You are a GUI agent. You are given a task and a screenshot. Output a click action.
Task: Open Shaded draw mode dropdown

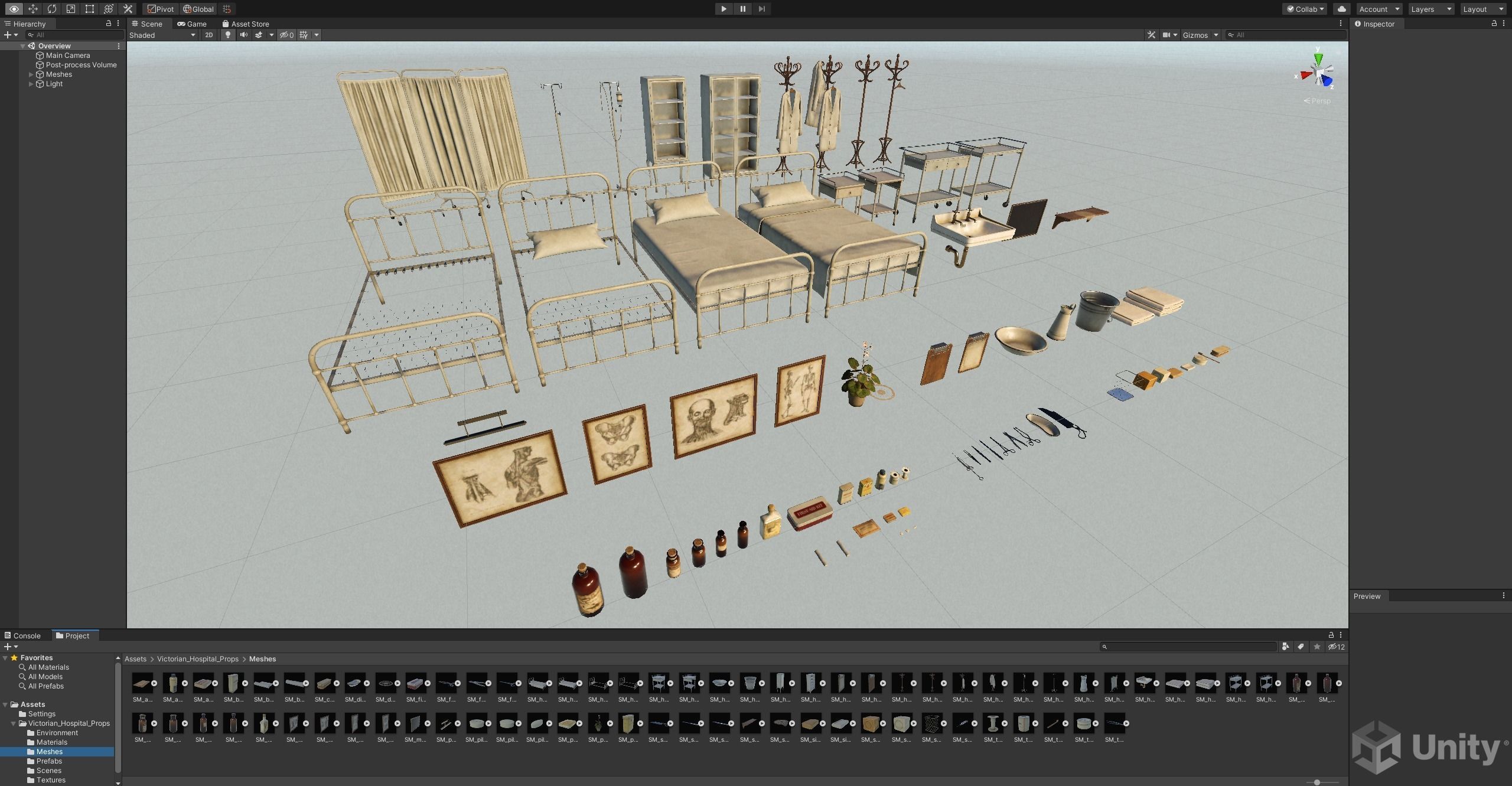pyautogui.click(x=162, y=35)
